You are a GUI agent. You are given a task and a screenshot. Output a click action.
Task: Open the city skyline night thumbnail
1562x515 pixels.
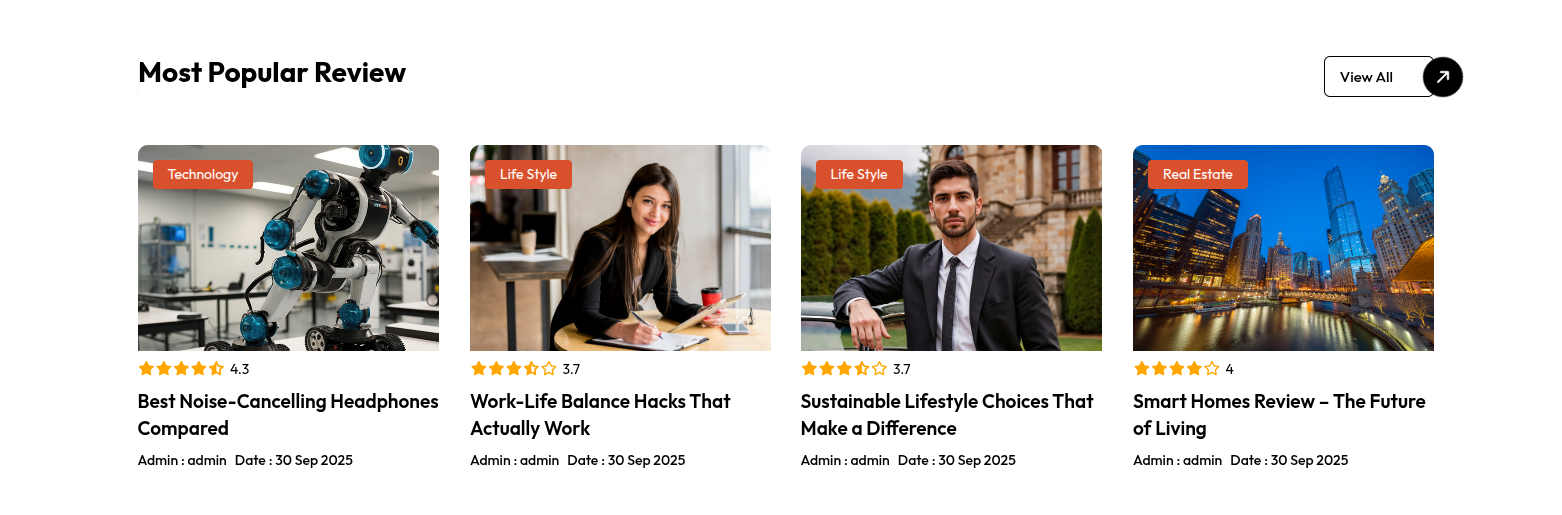1283,248
